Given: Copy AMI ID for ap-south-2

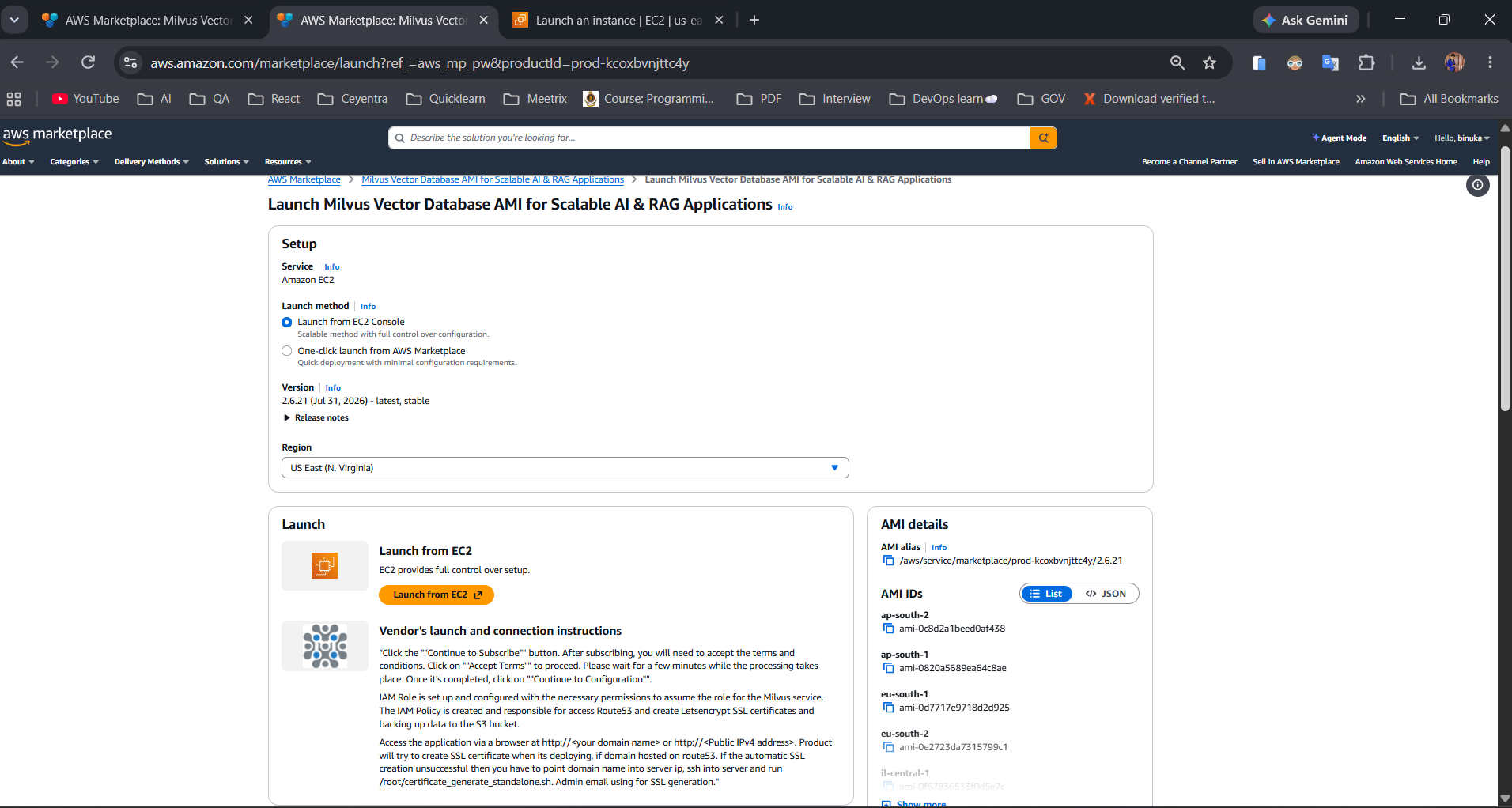Looking at the screenshot, I should (x=888, y=629).
